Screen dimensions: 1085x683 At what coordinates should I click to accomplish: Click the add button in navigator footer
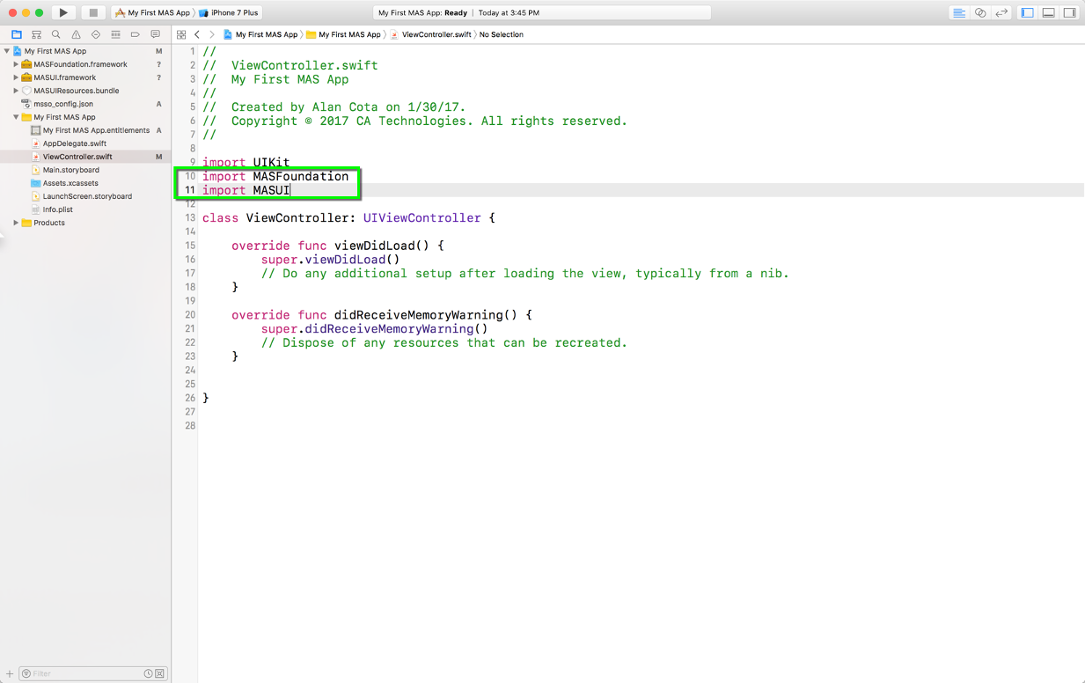[10, 673]
